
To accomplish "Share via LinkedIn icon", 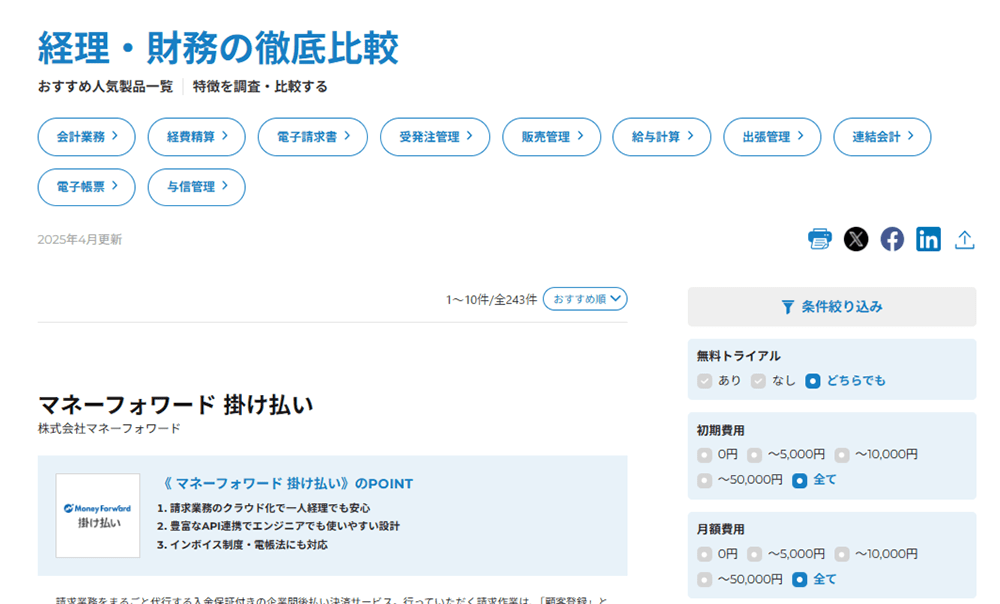I will coord(929,239).
